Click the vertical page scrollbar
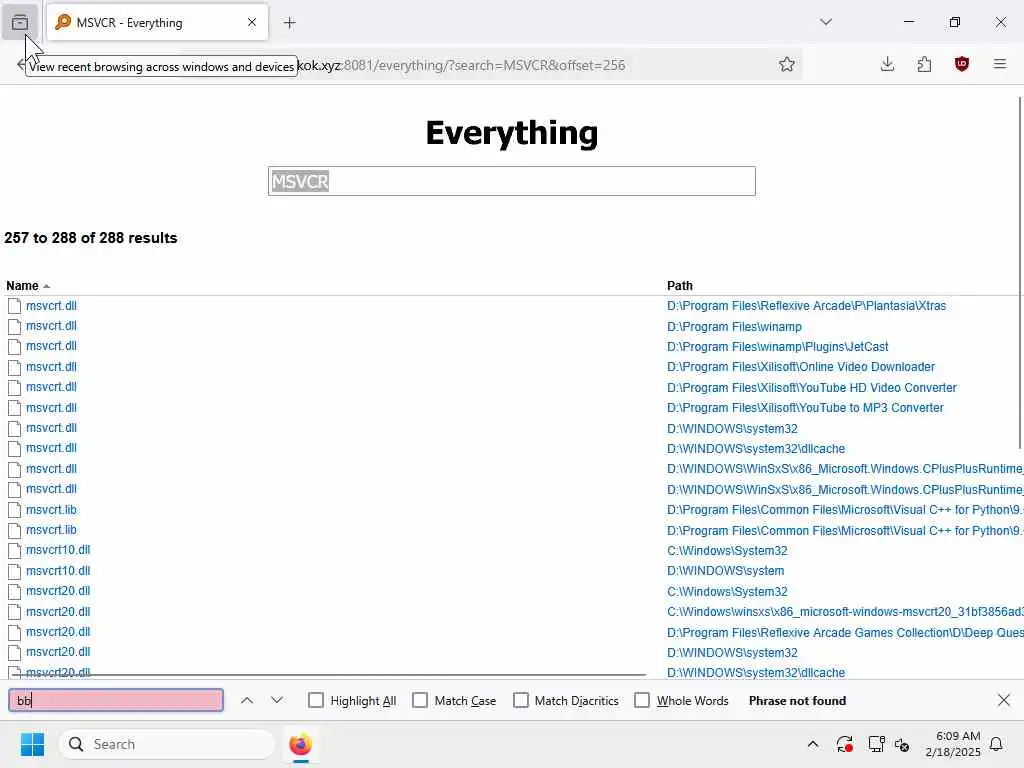Screen dimensions: 1024x768 tap(1020, 273)
